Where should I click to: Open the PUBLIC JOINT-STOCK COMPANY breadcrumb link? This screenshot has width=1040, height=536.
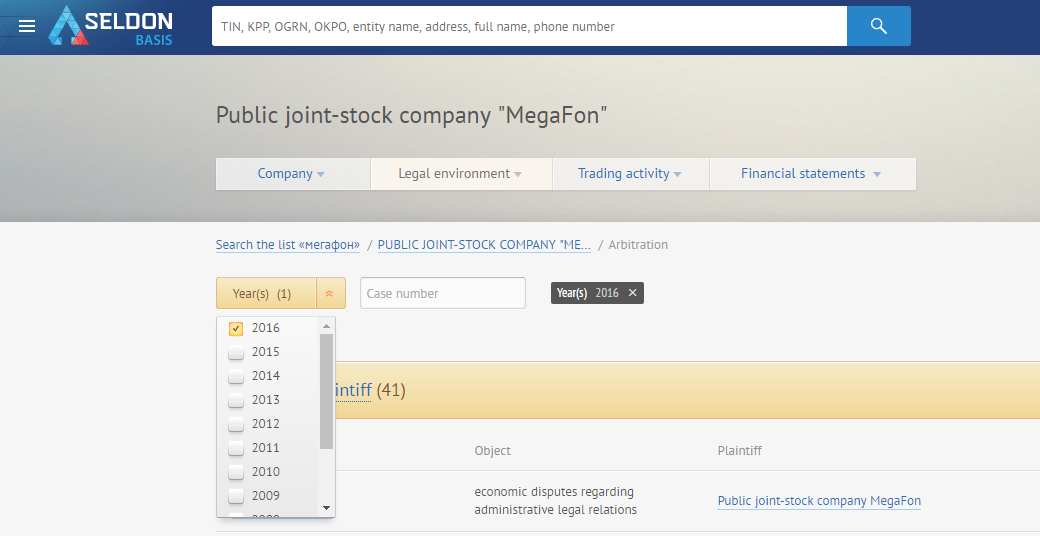[484, 245]
